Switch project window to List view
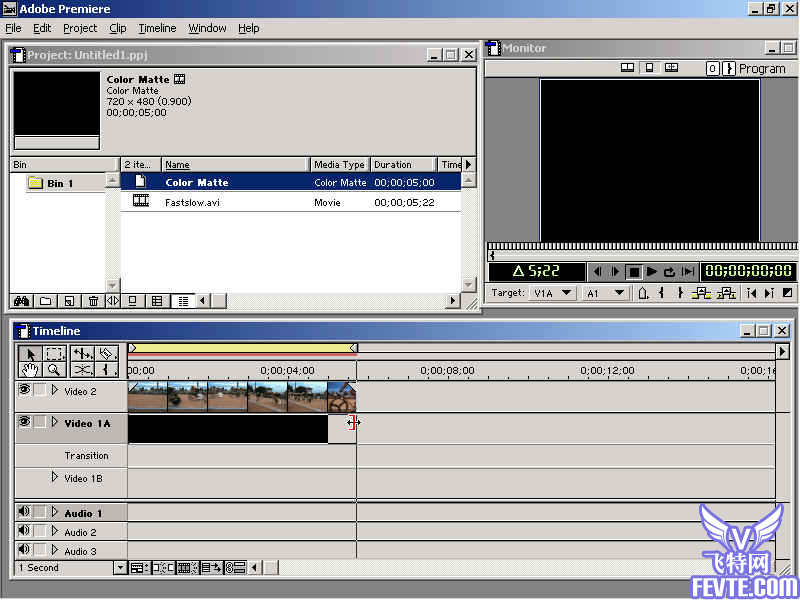This screenshot has height=600, width=800. (x=183, y=301)
